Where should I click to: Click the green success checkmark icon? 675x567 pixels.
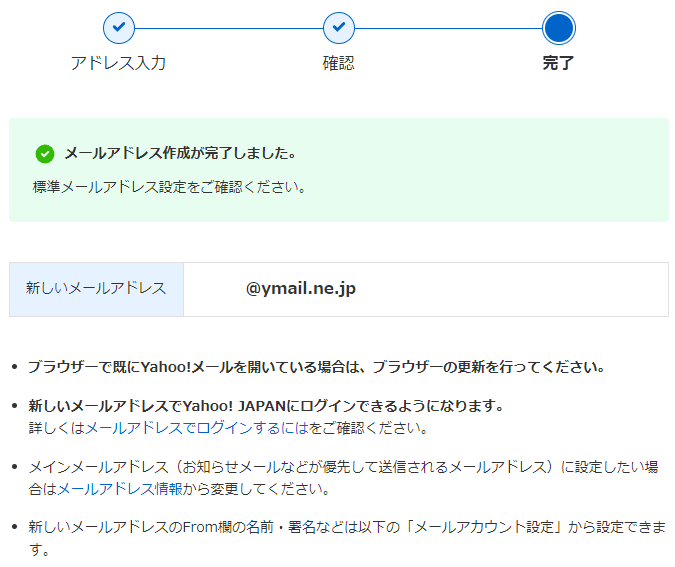tap(45, 154)
